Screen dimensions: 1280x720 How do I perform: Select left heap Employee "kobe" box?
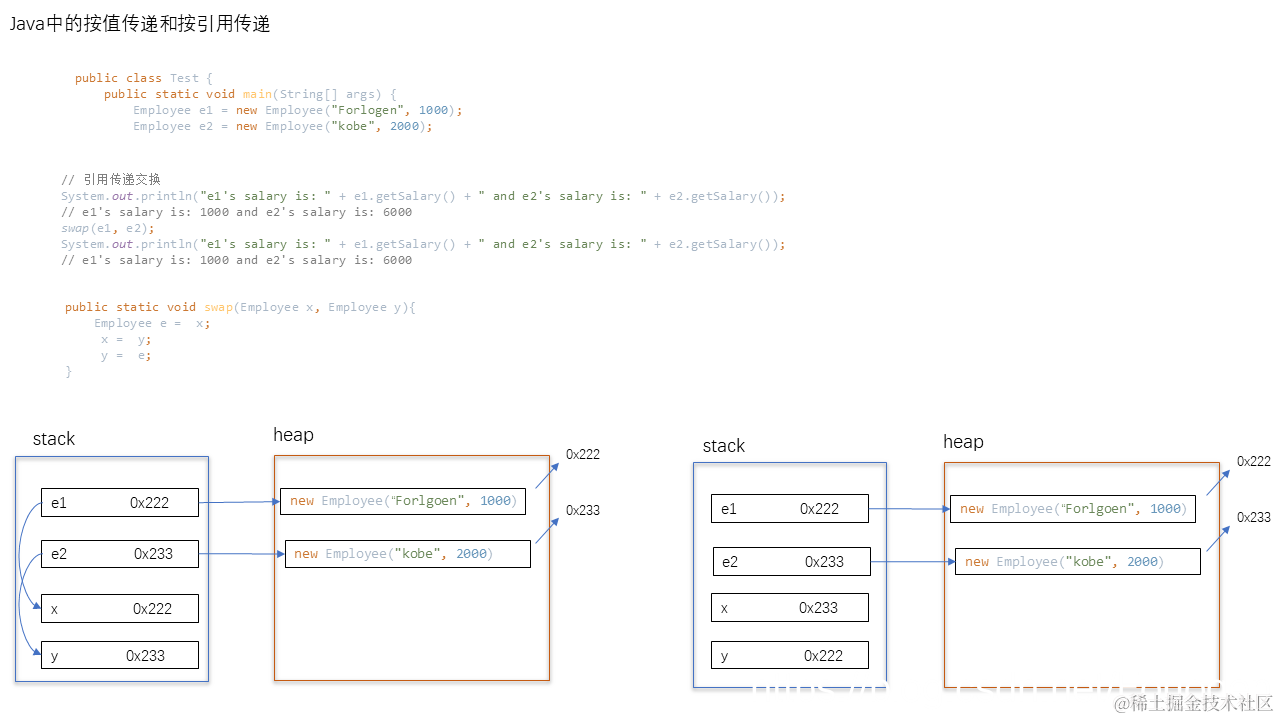408,554
